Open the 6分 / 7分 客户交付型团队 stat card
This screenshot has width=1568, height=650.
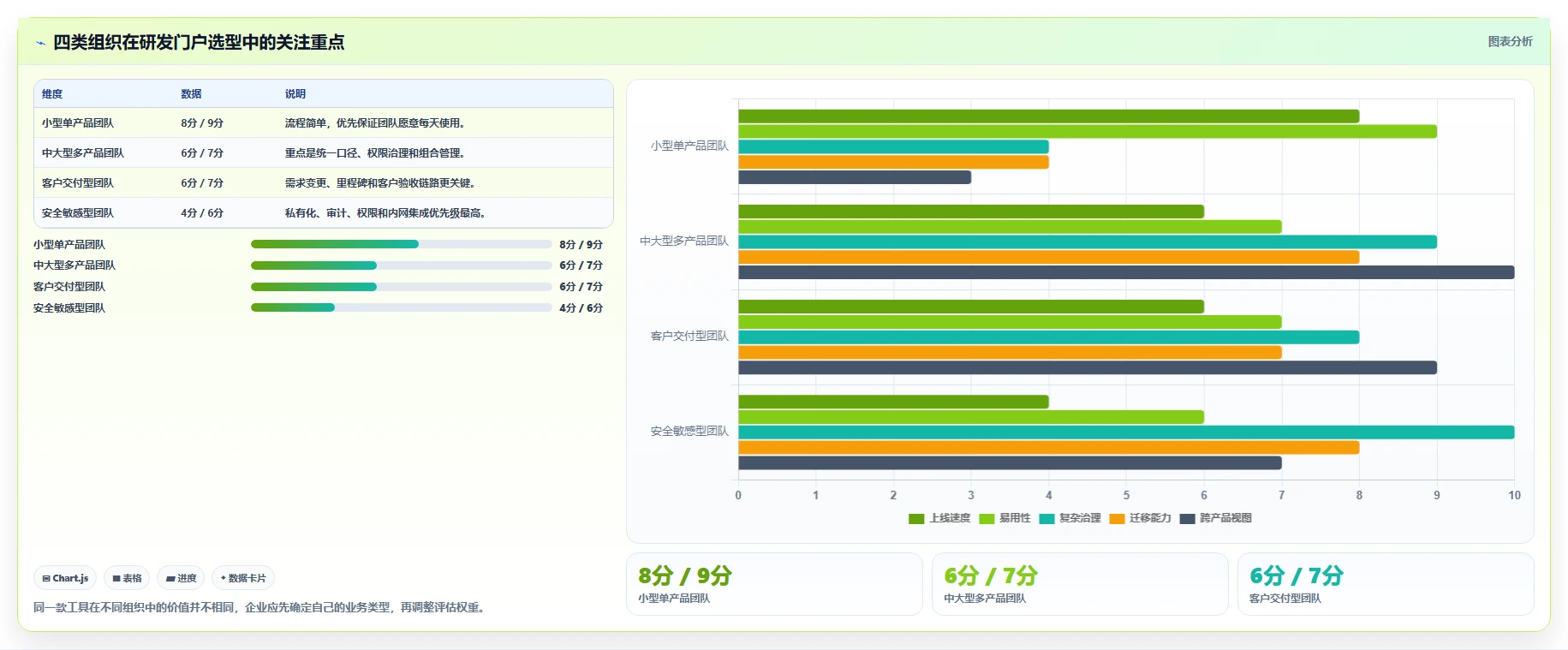click(1386, 584)
